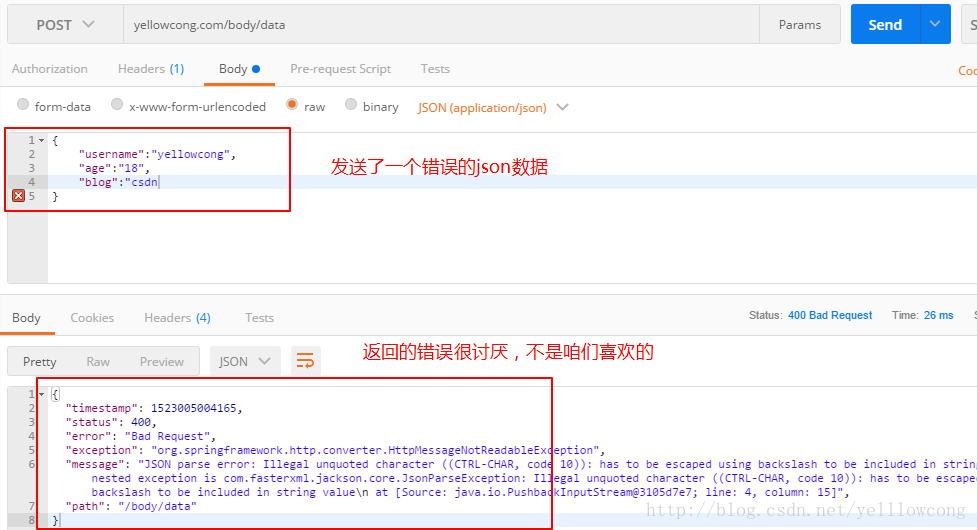Viewport: 977px width, 530px height.
Task: Open the request Headers (1) tab
Action: tap(151, 69)
